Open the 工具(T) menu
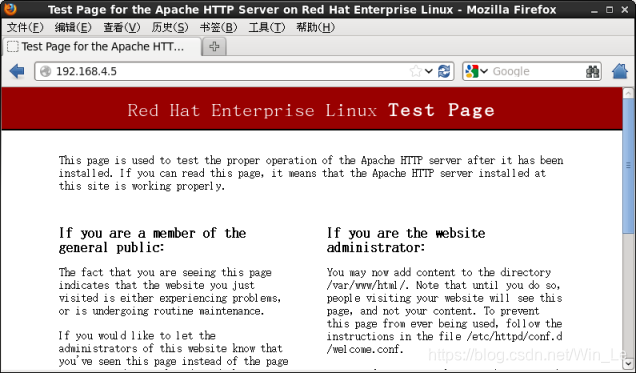 pyautogui.click(x=267, y=27)
